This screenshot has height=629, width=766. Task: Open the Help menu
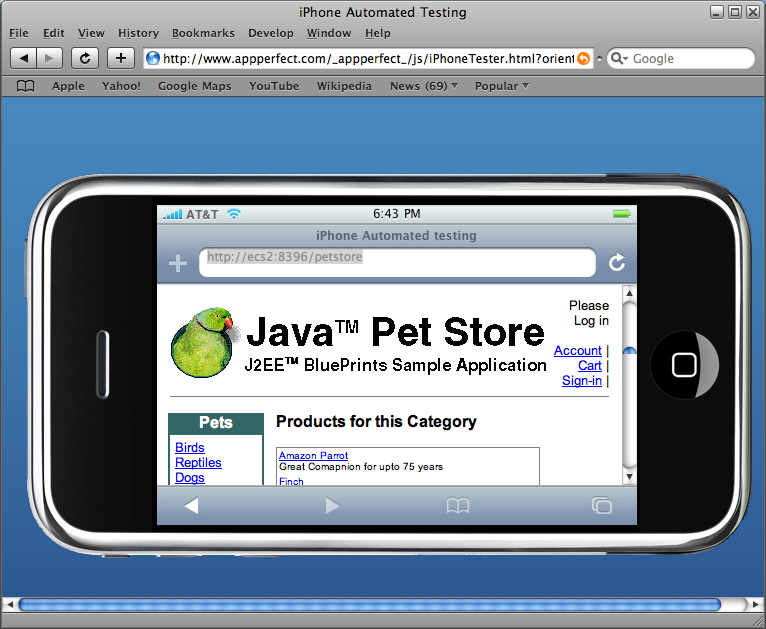[x=378, y=33]
